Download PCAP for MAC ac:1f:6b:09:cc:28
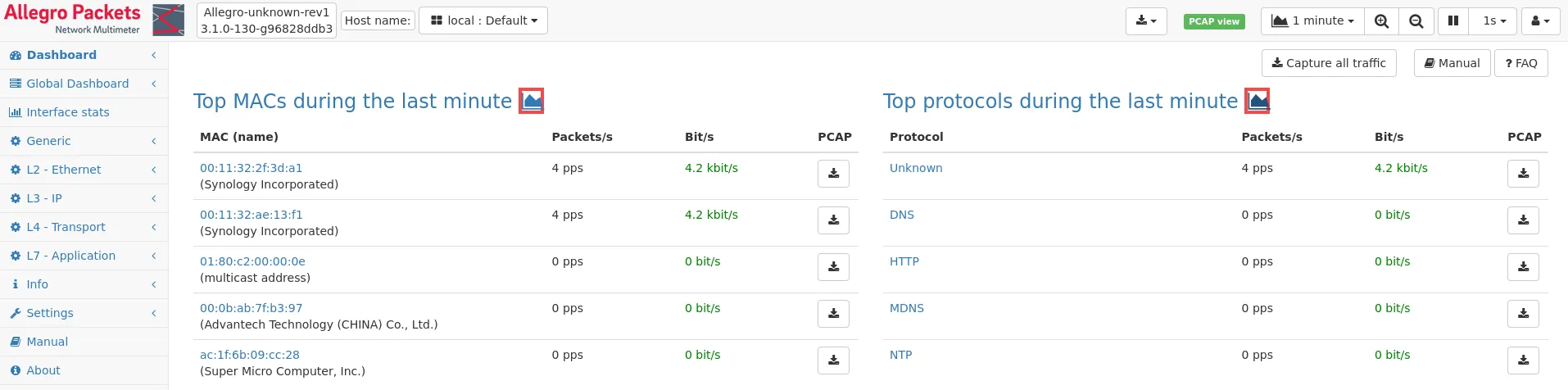Screen dimensions: 1568x390 click(x=833, y=361)
